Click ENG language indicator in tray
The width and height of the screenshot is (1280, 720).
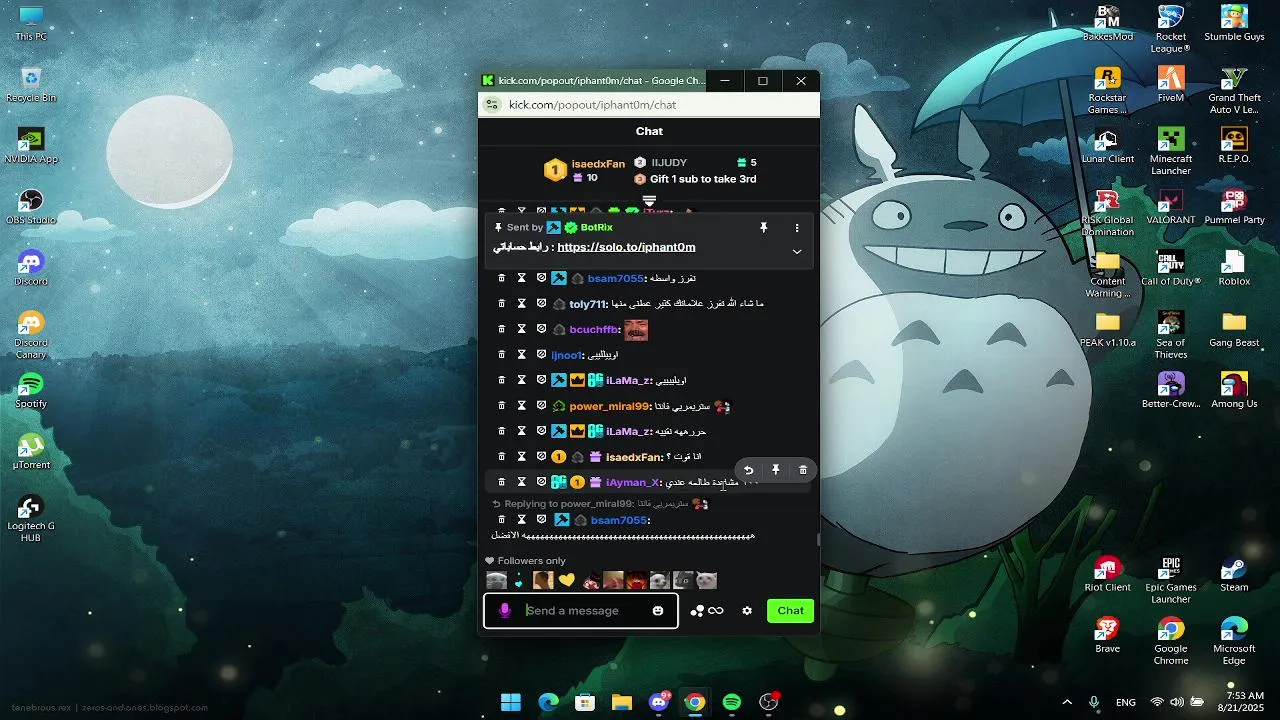point(1126,702)
